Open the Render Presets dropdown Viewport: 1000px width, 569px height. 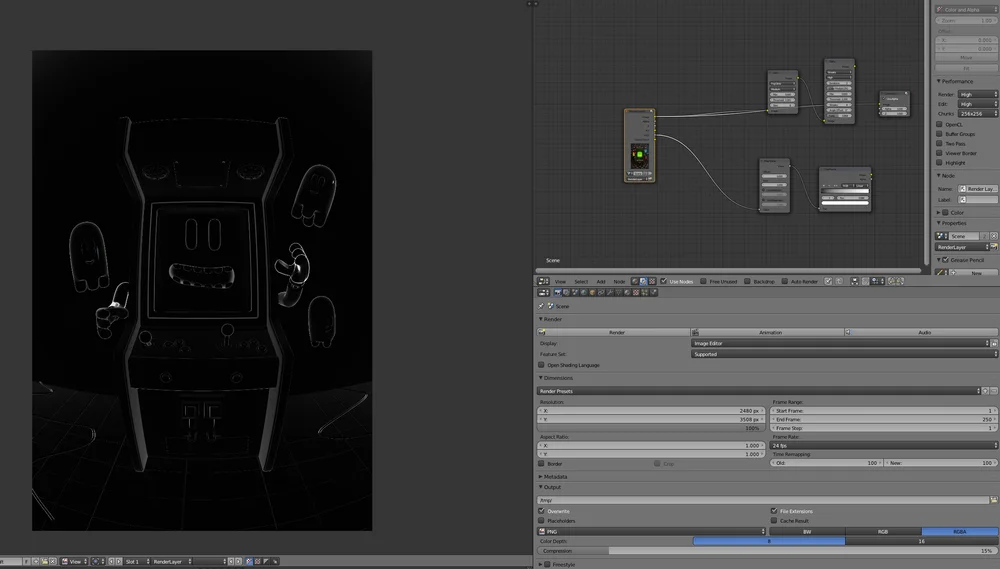pyautogui.click(x=759, y=391)
